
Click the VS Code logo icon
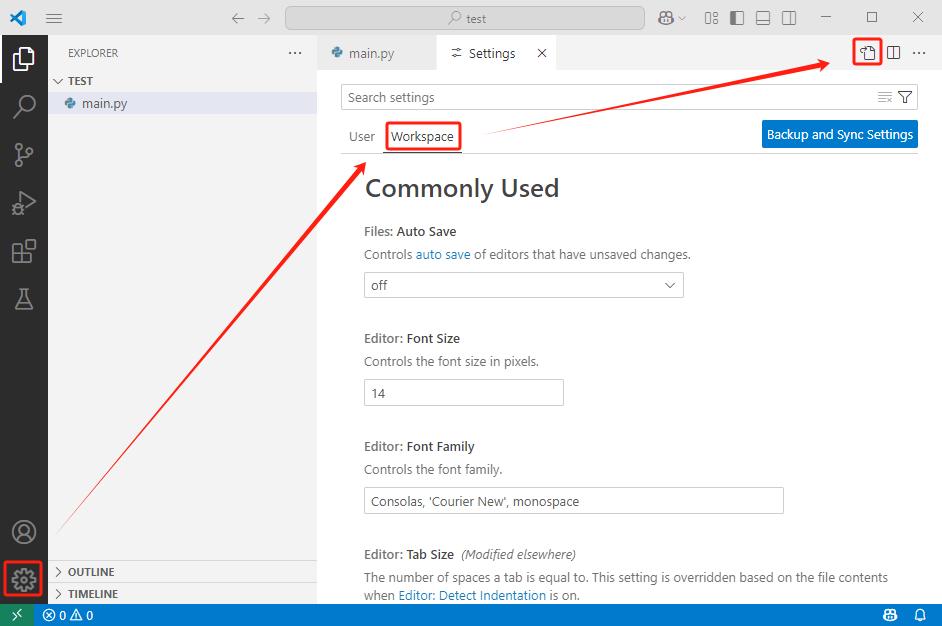18,18
